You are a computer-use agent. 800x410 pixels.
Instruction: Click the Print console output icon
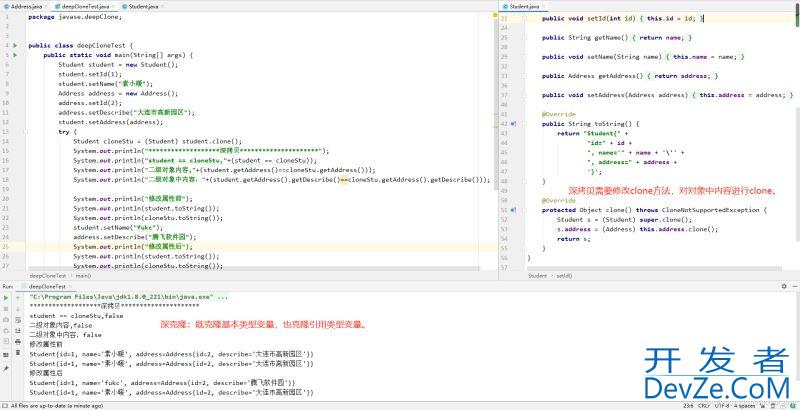18,341
